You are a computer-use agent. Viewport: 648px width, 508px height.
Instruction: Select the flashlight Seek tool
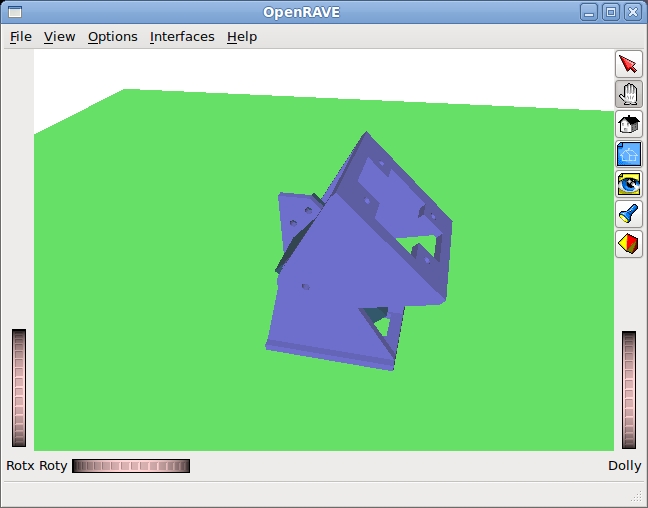click(x=629, y=214)
